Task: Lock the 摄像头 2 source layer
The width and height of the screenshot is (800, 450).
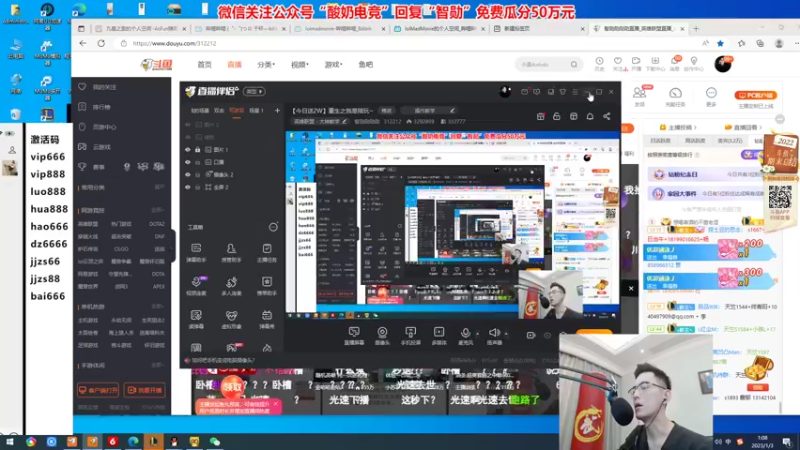Action: [197, 174]
